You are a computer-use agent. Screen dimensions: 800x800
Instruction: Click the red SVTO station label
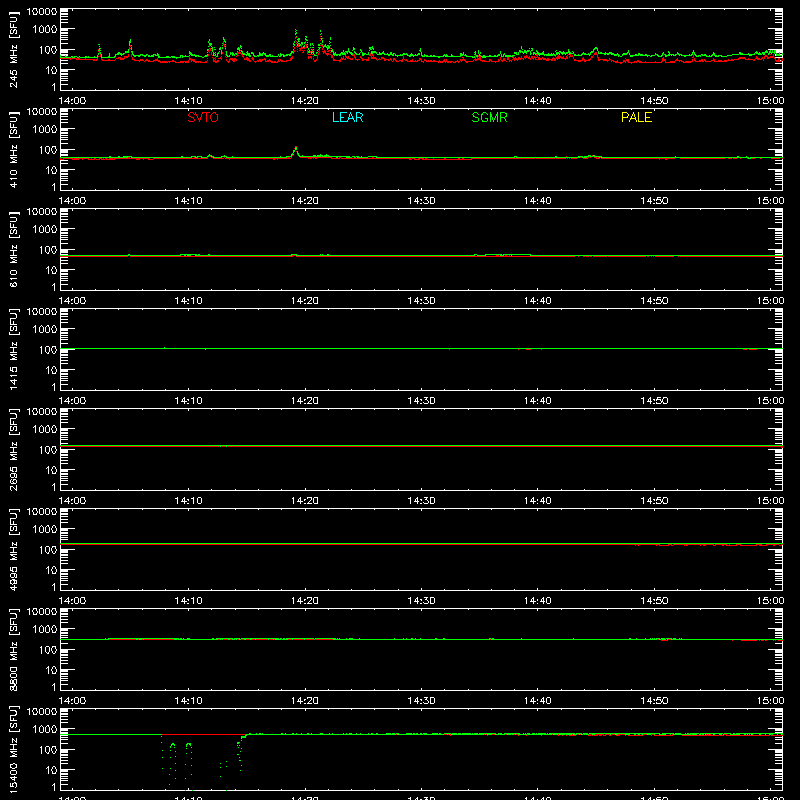[x=203, y=117]
